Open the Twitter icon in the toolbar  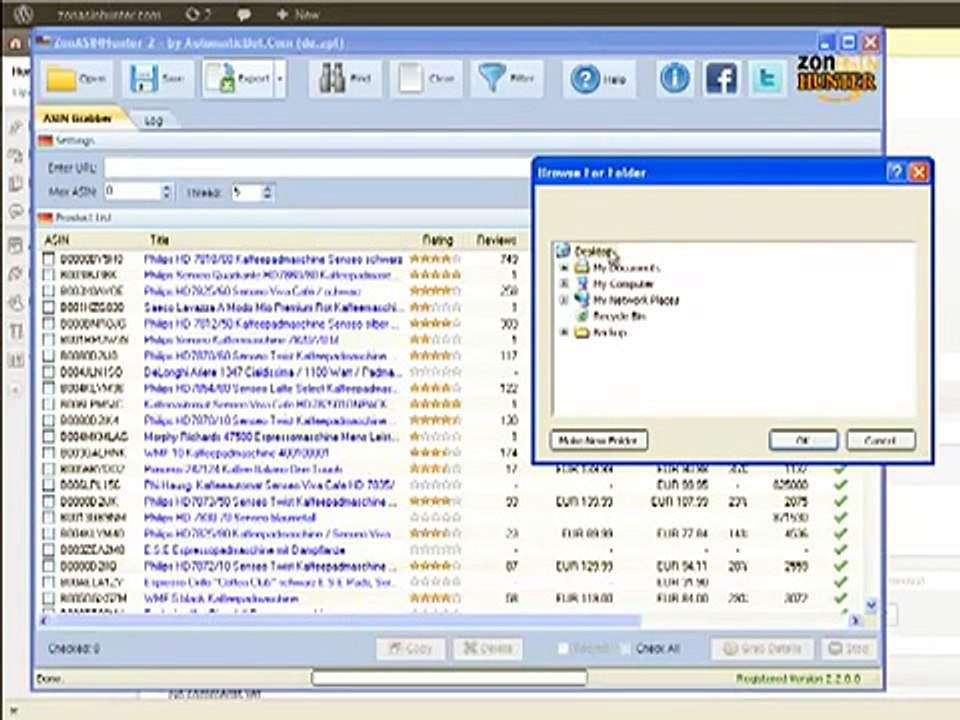click(x=767, y=78)
